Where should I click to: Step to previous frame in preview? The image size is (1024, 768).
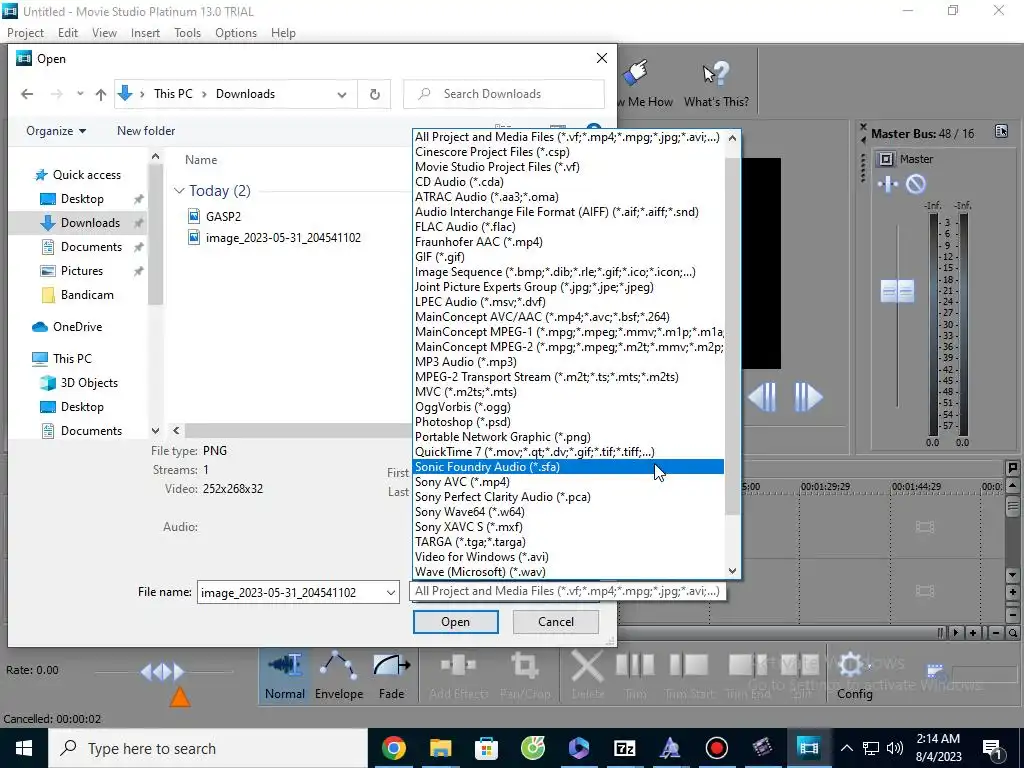pos(761,396)
